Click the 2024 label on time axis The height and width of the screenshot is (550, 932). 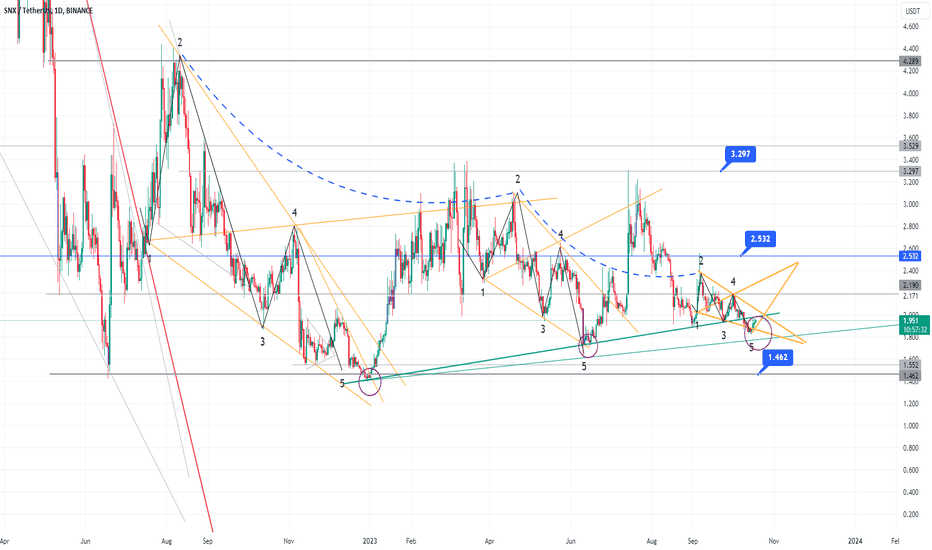[855, 541]
